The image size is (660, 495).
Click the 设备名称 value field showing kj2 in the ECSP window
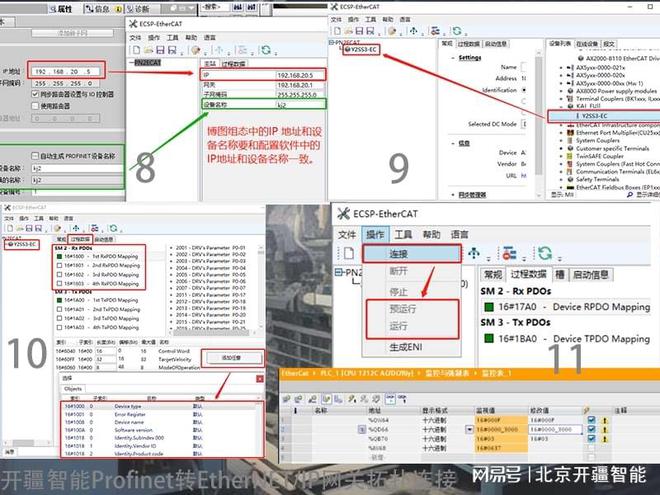(300, 104)
